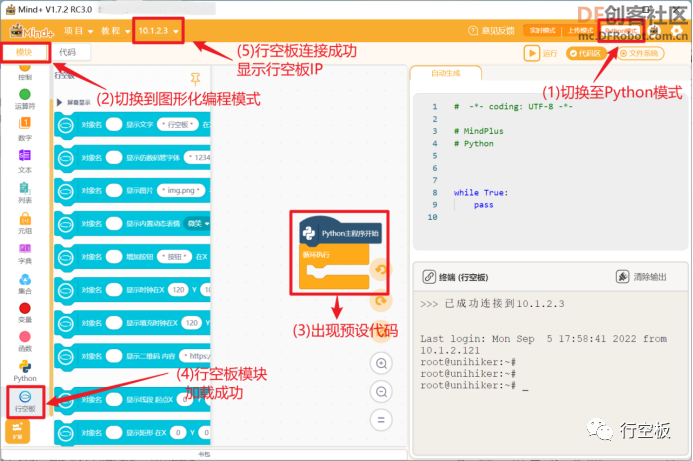Click the robot avatar icon in header
The height and width of the screenshot is (461, 693).
pos(654,30)
